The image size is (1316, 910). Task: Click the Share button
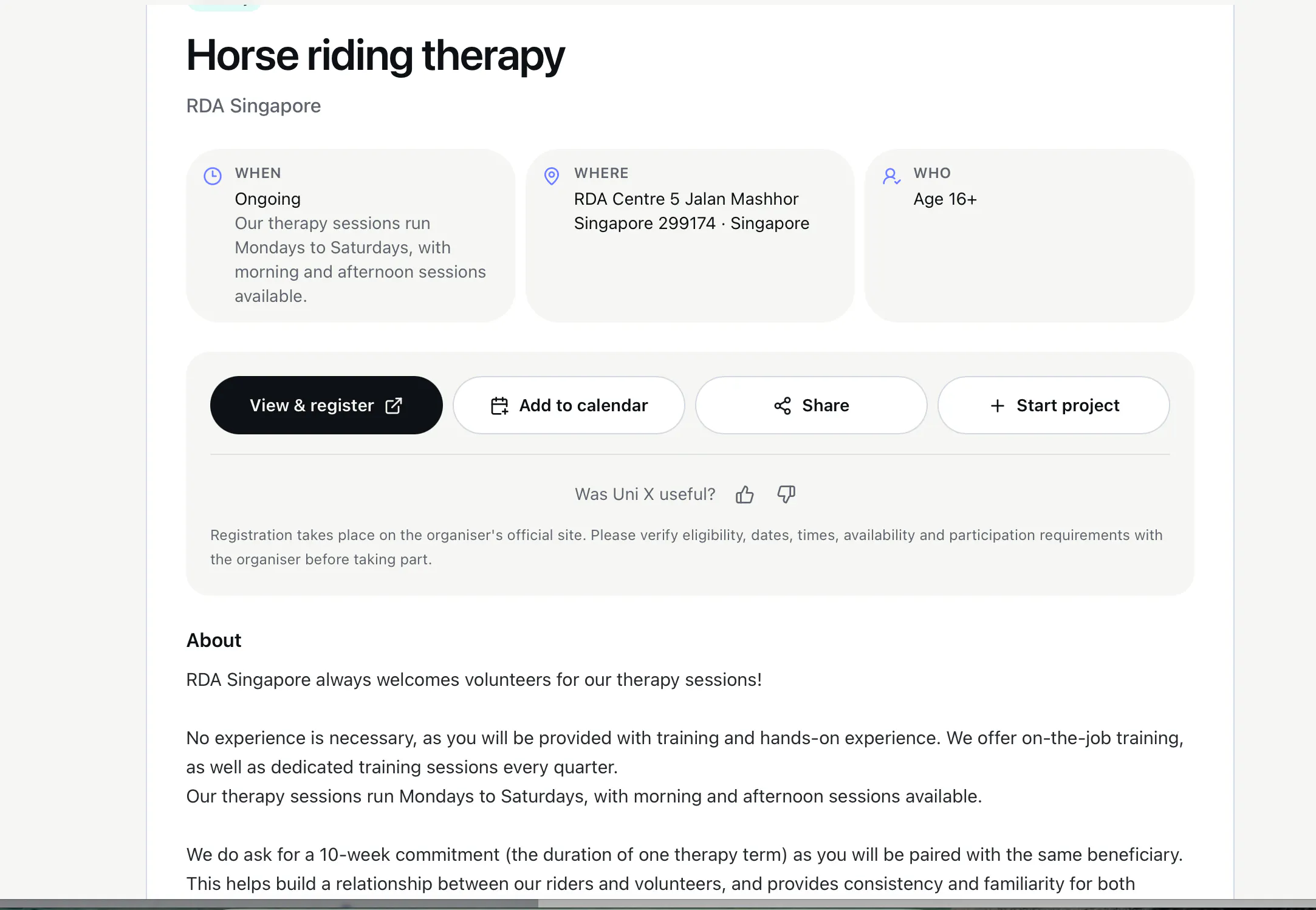click(x=811, y=405)
